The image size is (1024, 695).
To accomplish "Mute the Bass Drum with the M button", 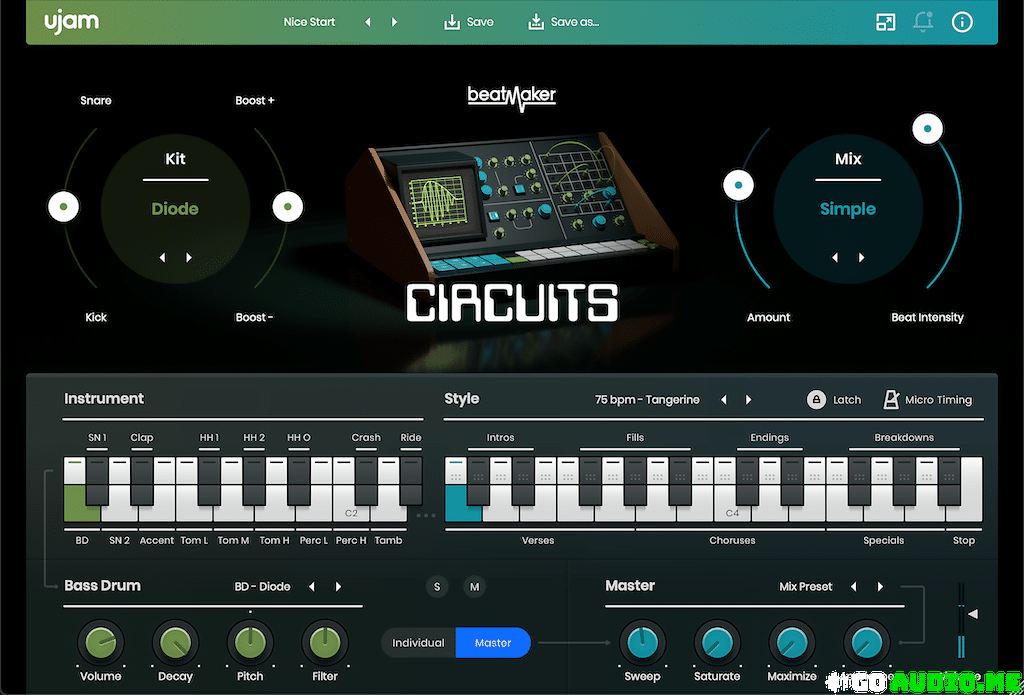I will [475, 587].
